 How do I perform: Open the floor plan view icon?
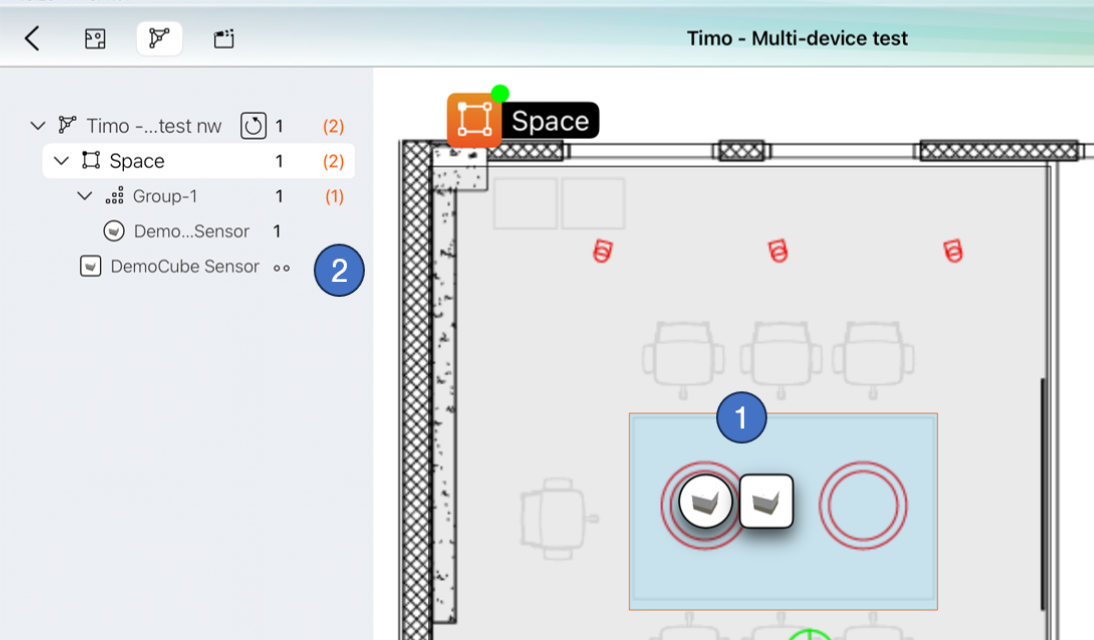95,39
